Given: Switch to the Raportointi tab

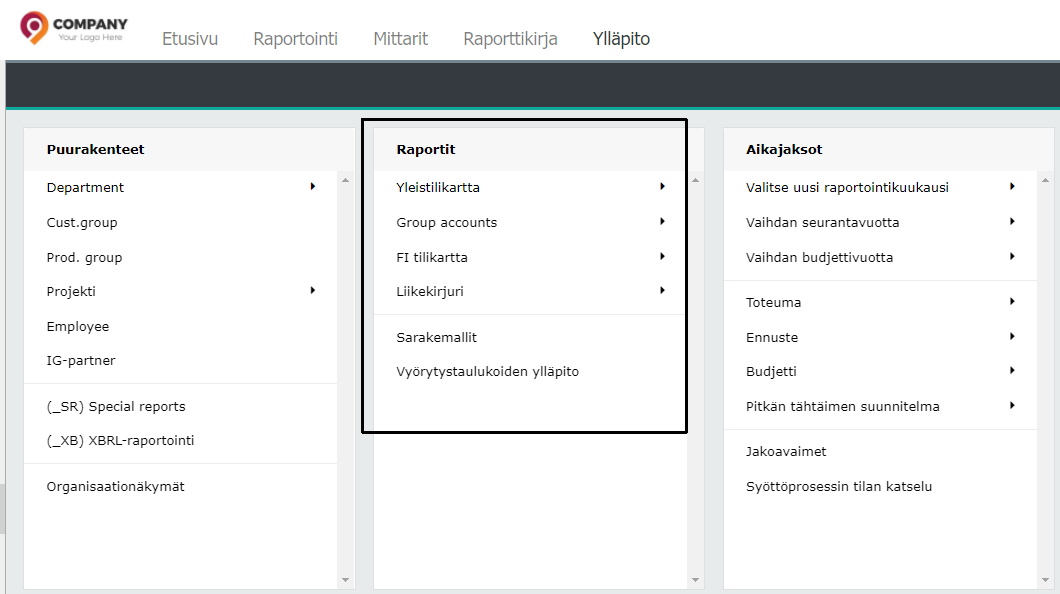Looking at the screenshot, I should (295, 39).
